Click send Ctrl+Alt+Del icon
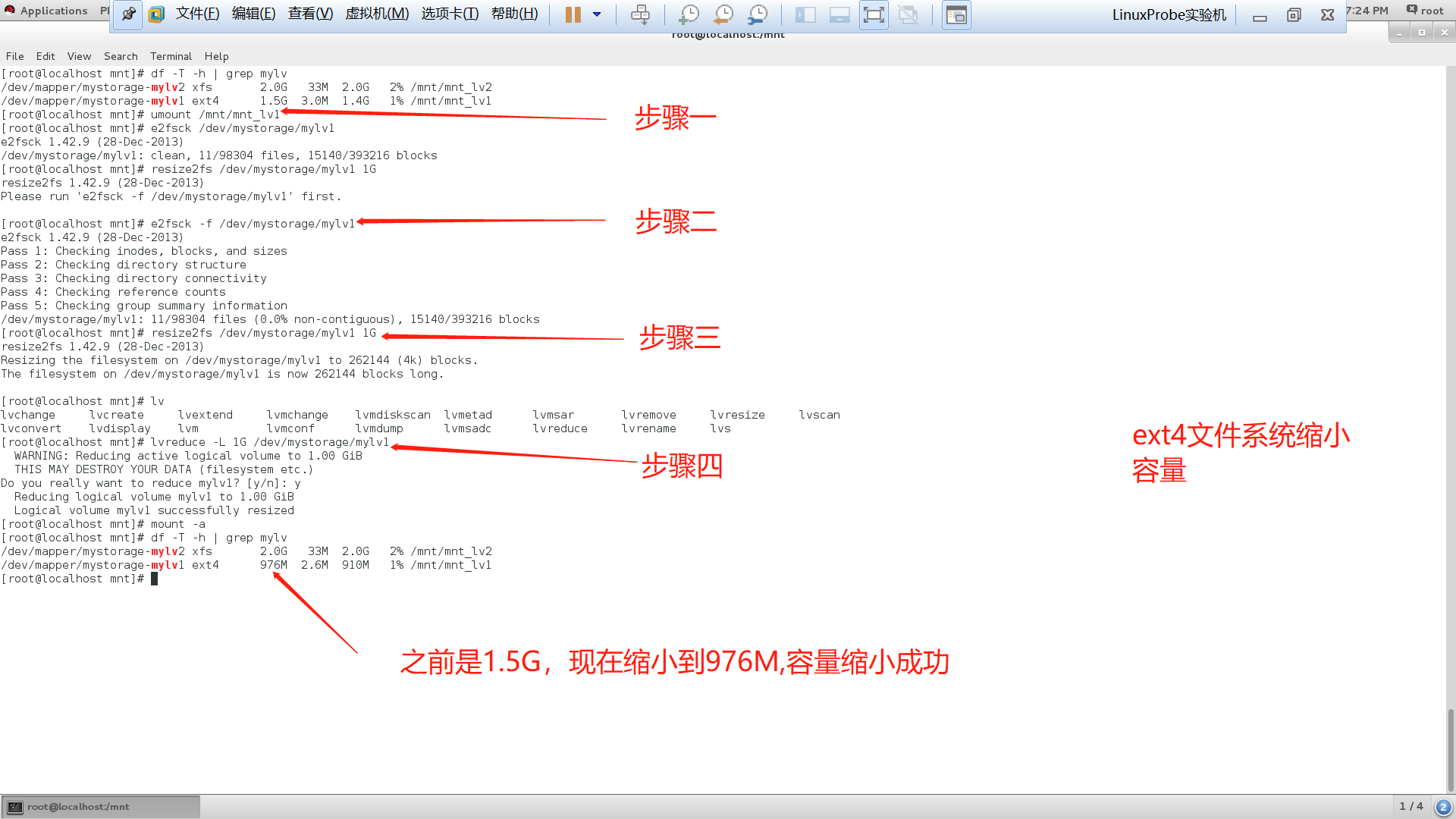Screen dimensions: 1456x819 640,14
